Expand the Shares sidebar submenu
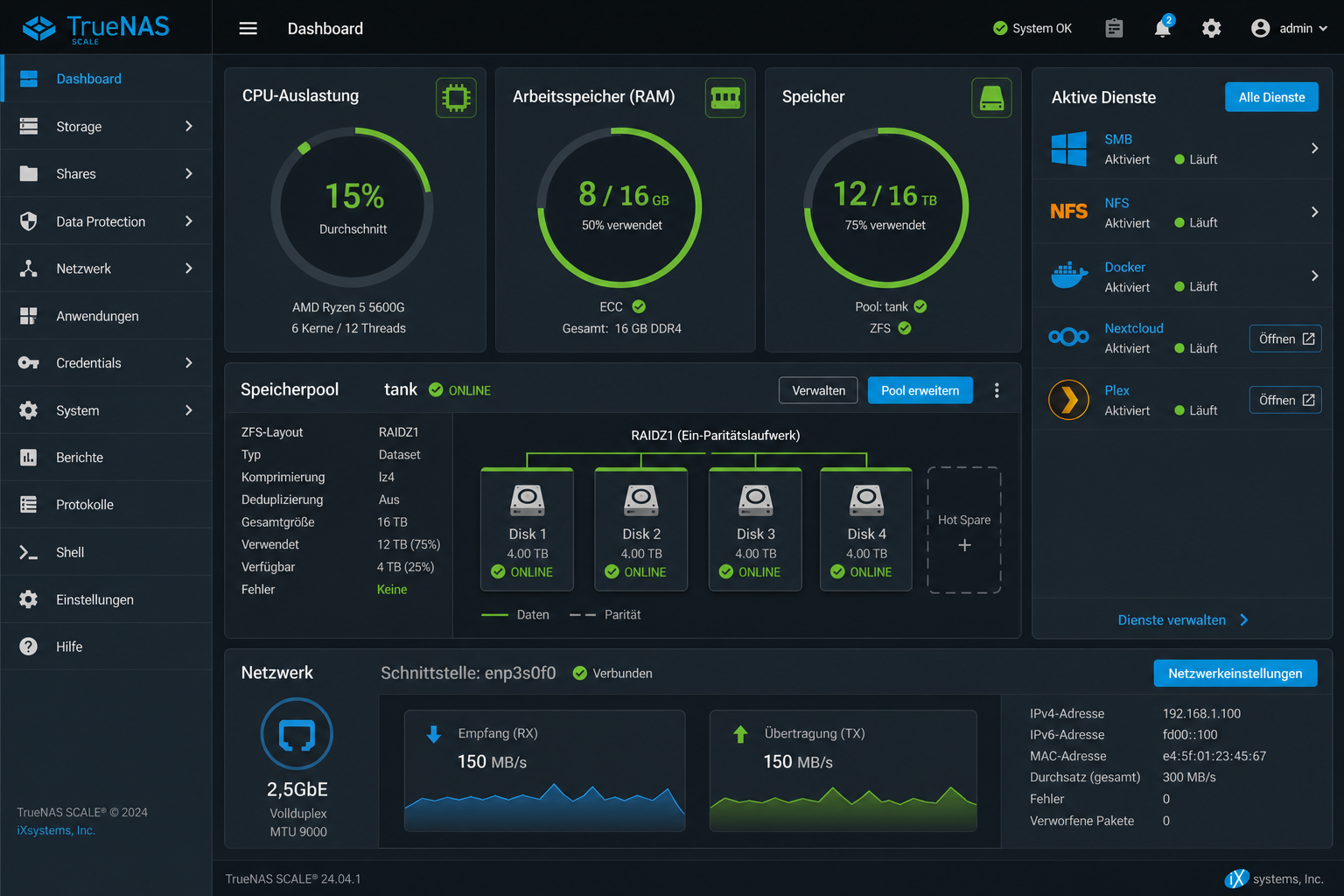This screenshot has width=1344, height=896. pyautogui.click(x=189, y=174)
